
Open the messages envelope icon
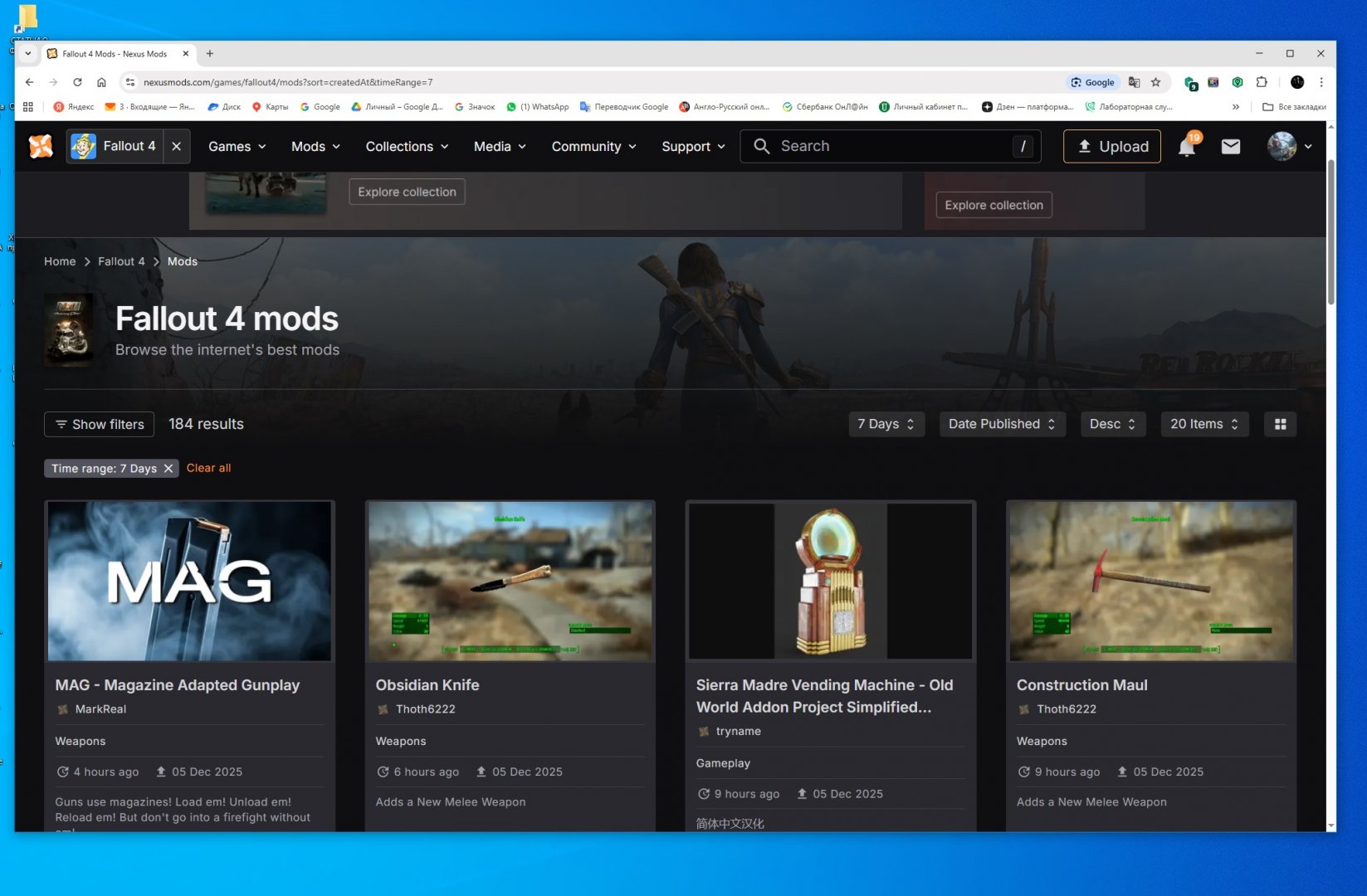pyautogui.click(x=1231, y=147)
